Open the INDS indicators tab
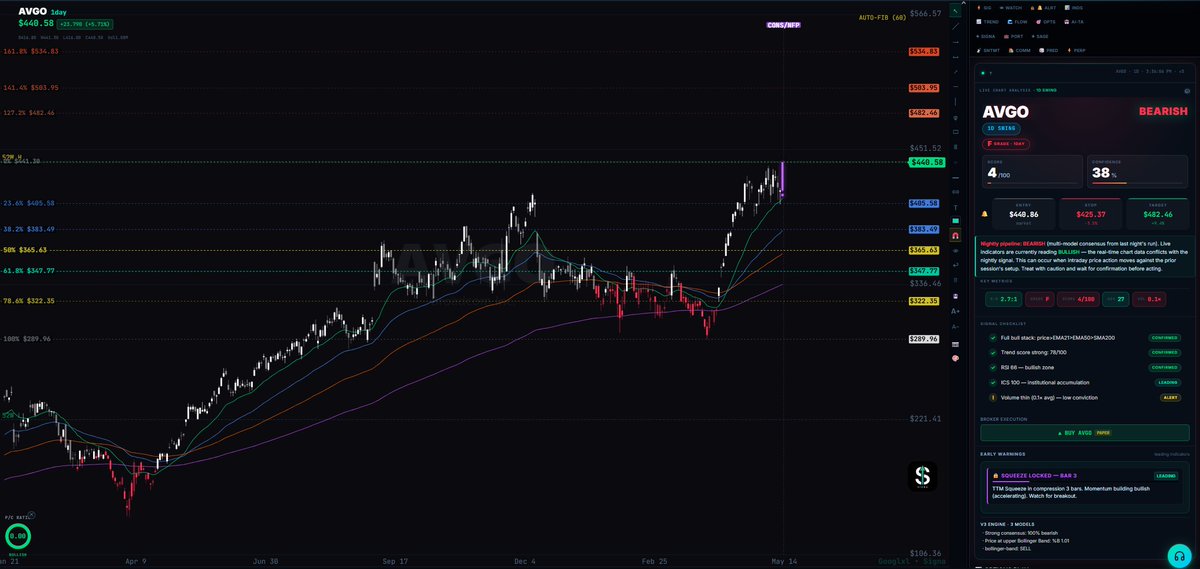The height and width of the screenshot is (569, 1200). coord(1074,8)
